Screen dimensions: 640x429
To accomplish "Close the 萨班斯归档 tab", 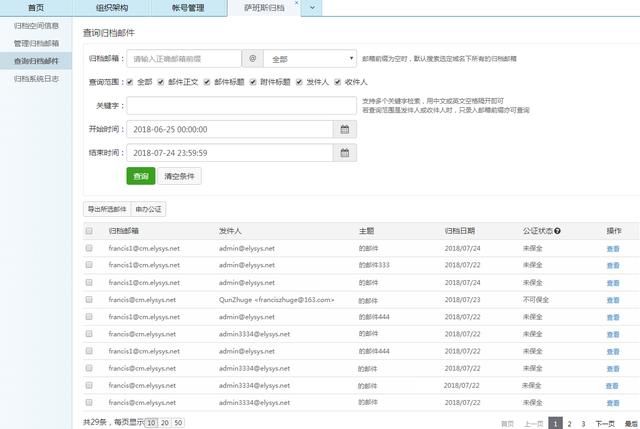I will click(296, 4).
